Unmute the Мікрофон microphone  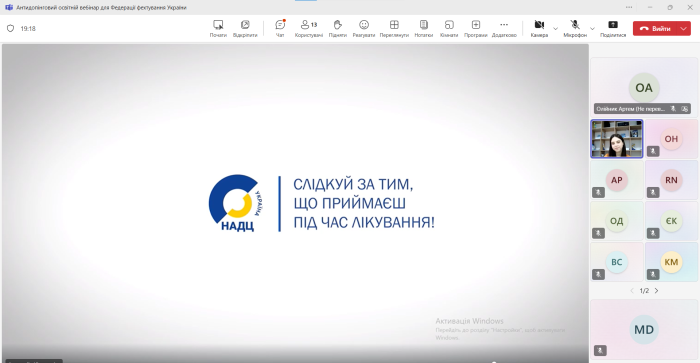(x=575, y=29)
